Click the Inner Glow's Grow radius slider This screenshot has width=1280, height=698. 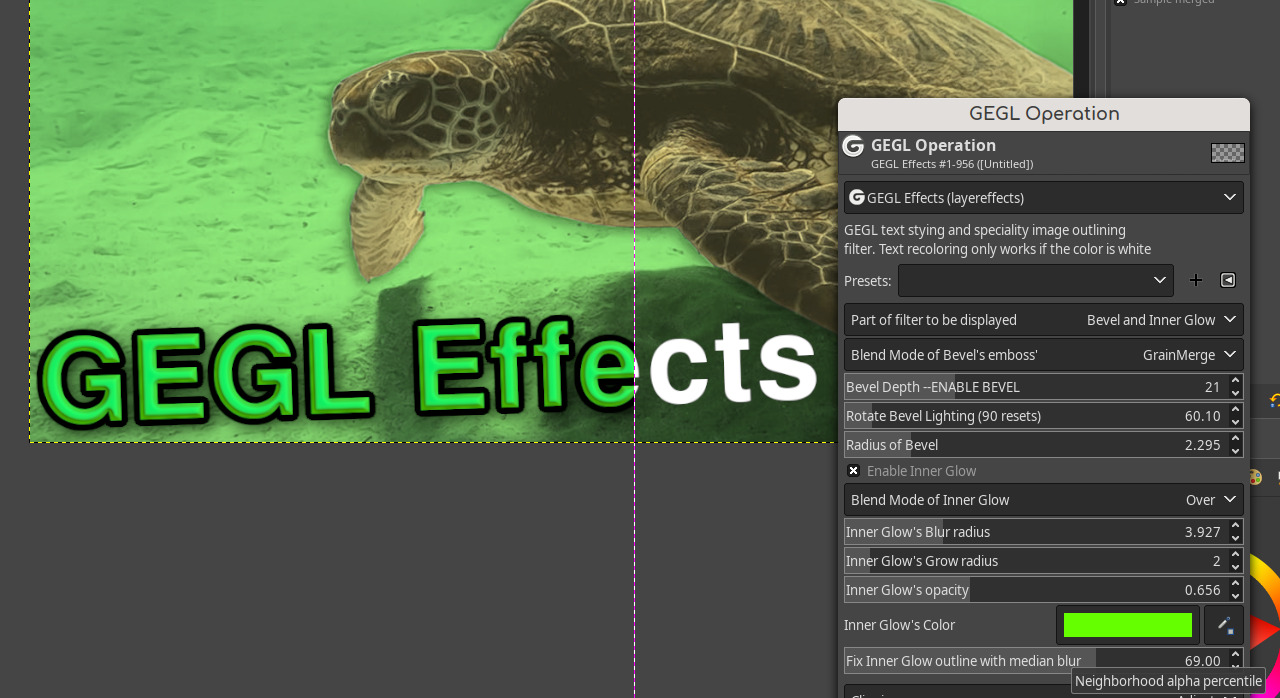tap(1035, 561)
